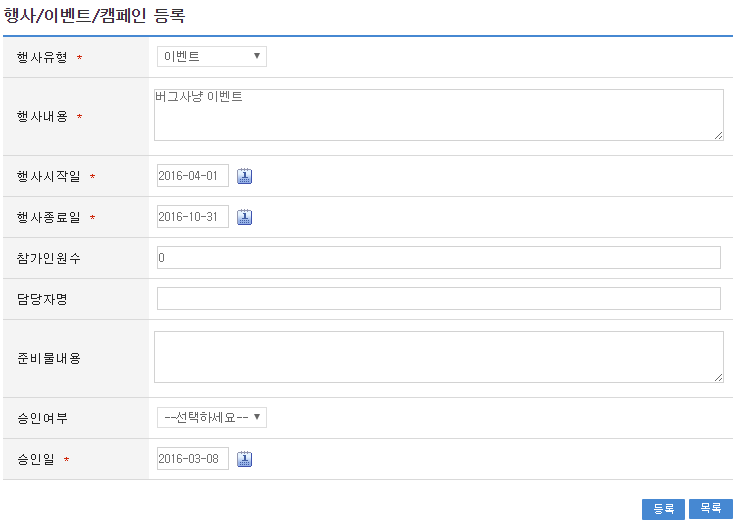The width and height of the screenshot is (740, 529).
Task: Open the 승인여부 --선택하세요-- dropdown
Action: point(212,417)
